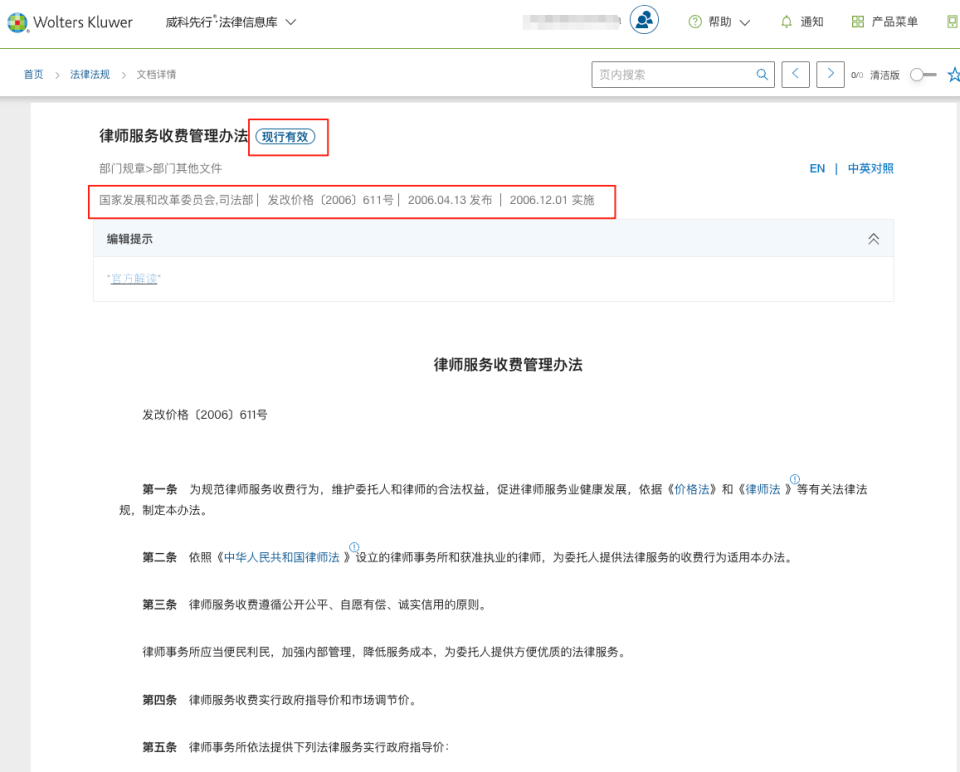The height and width of the screenshot is (772, 960).
Task: Open 中英对照 bilingual view
Action: coord(870,168)
